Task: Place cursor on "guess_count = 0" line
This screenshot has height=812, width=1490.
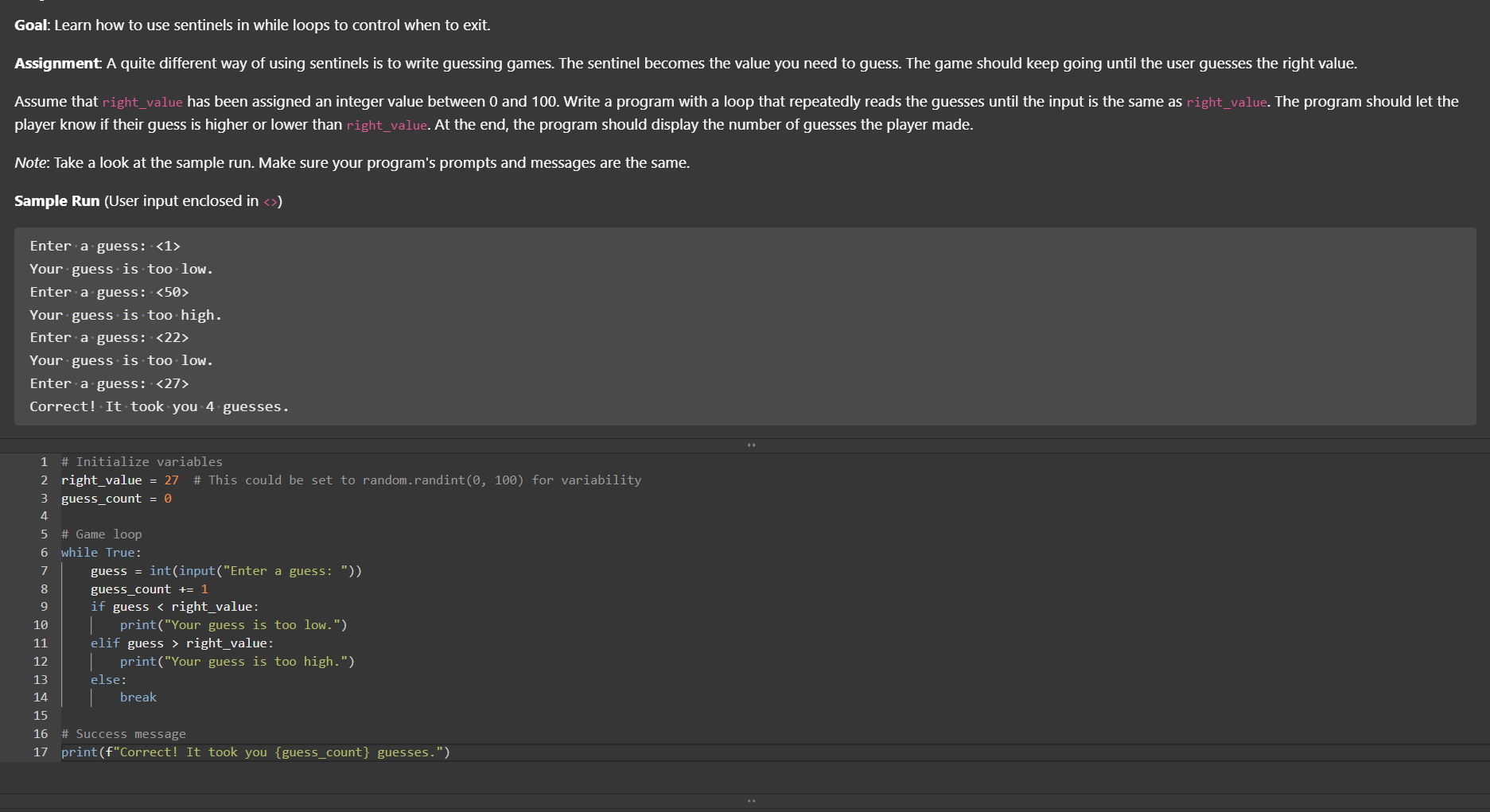Action: point(116,499)
